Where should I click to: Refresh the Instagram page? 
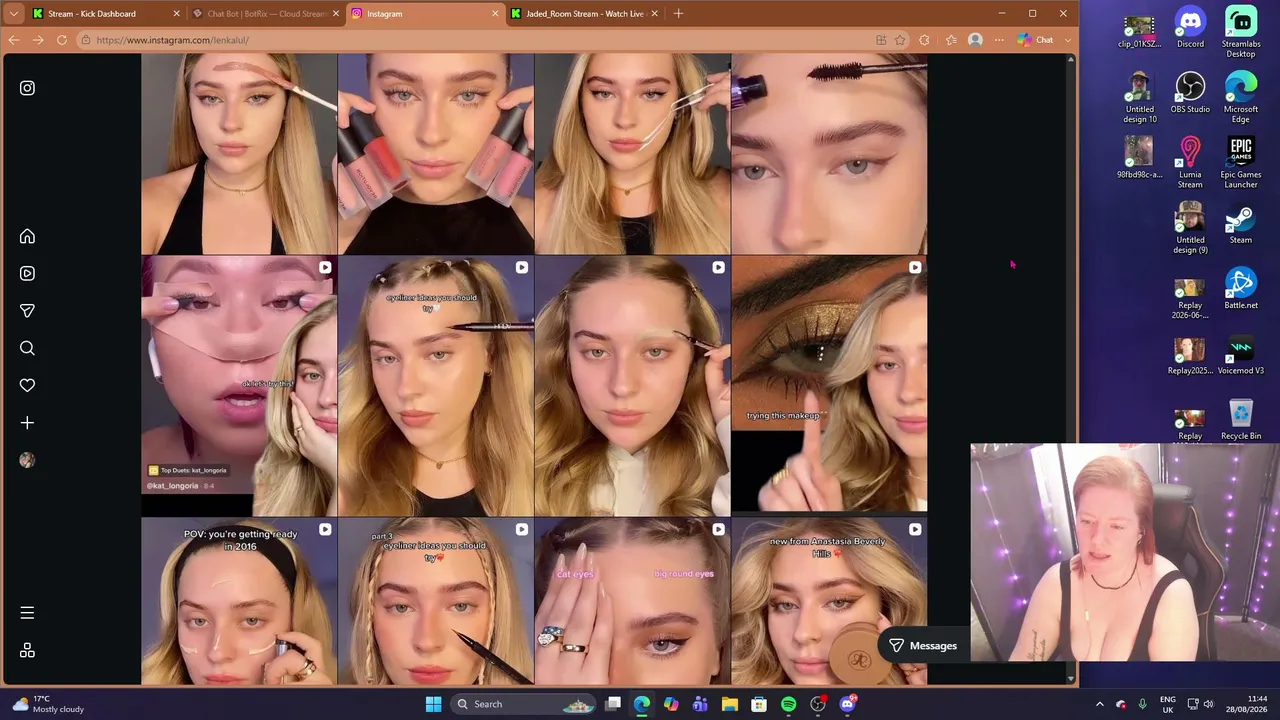point(62,40)
